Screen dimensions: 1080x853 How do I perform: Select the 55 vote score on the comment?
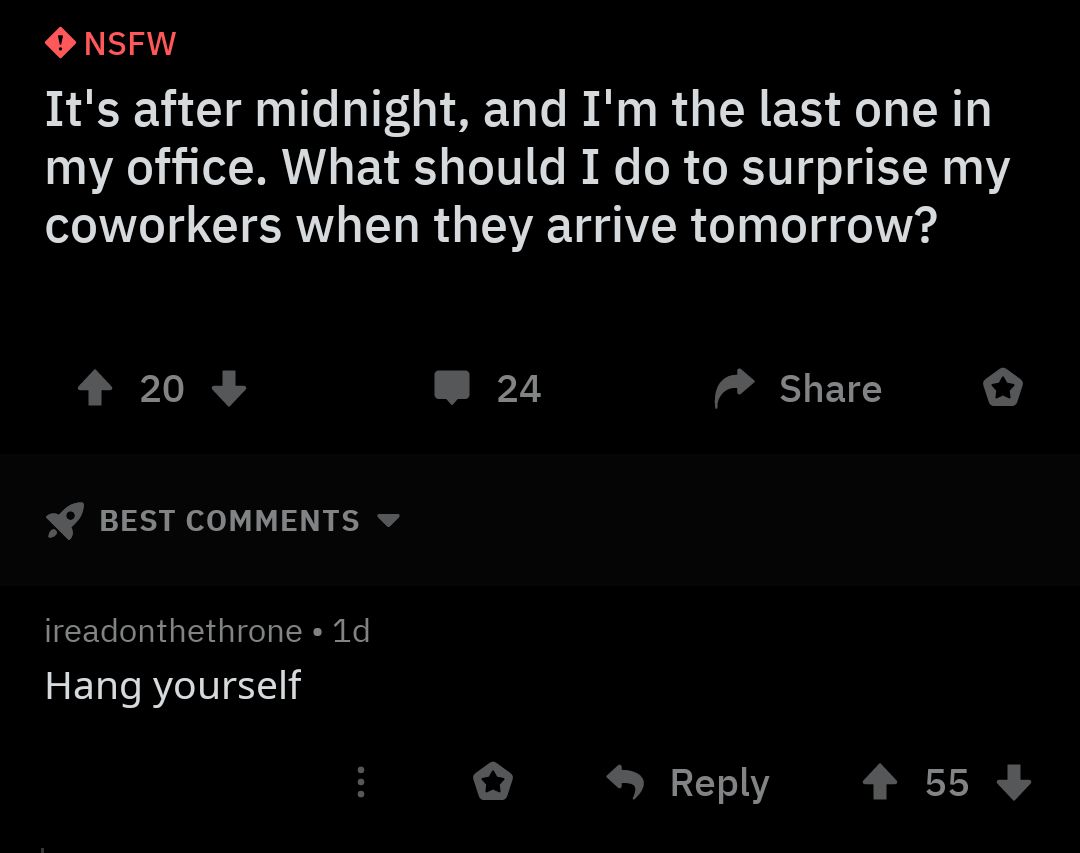tap(946, 783)
